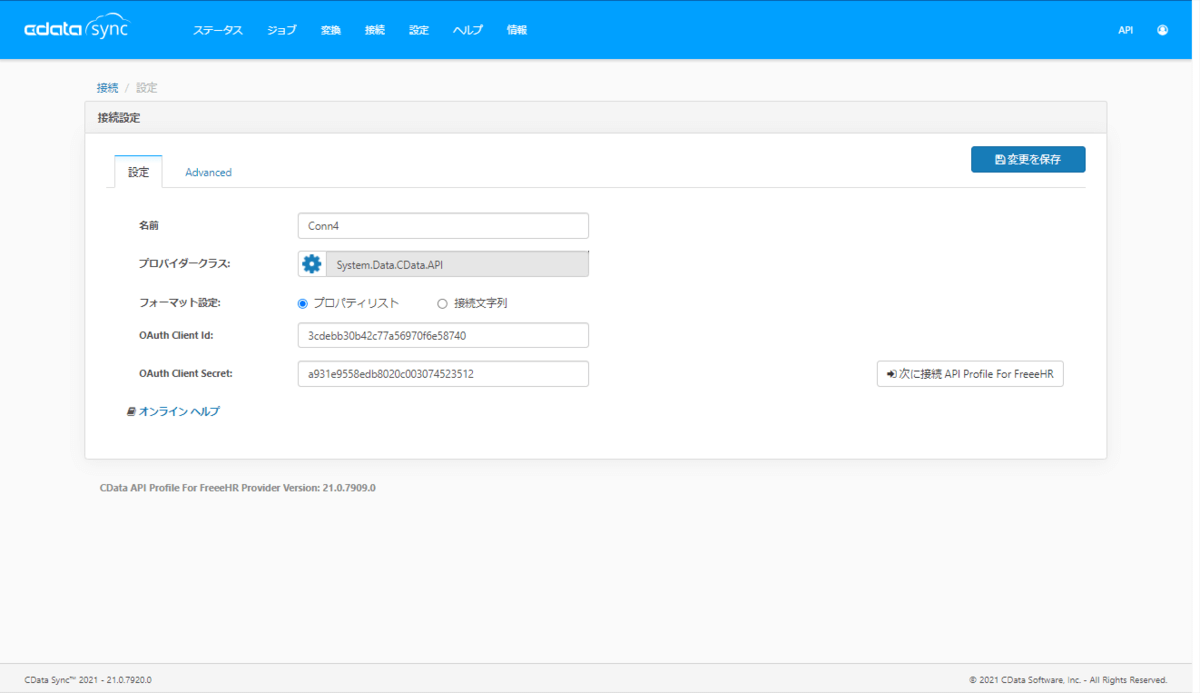Open the user account icon
Image resolution: width=1200 pixels, height=693 pixels.
tap(1162, 30)
